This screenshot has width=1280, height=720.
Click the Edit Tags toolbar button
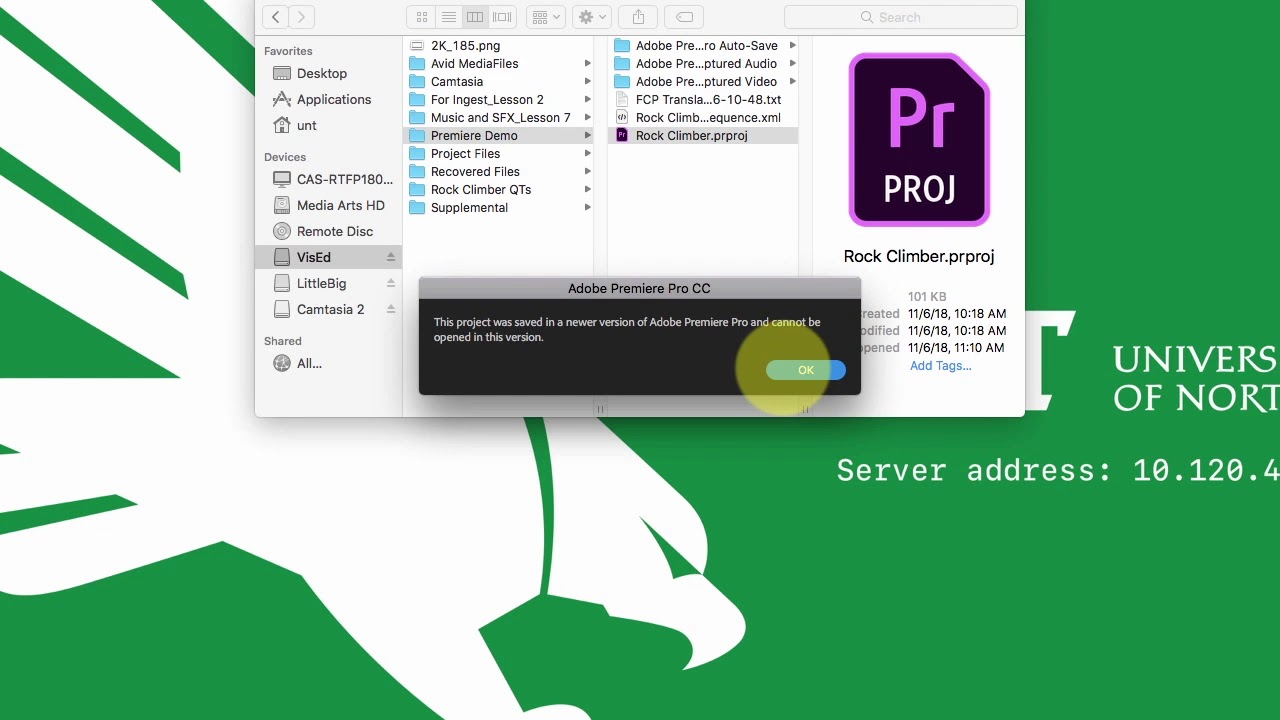click(x=684, y=17)
